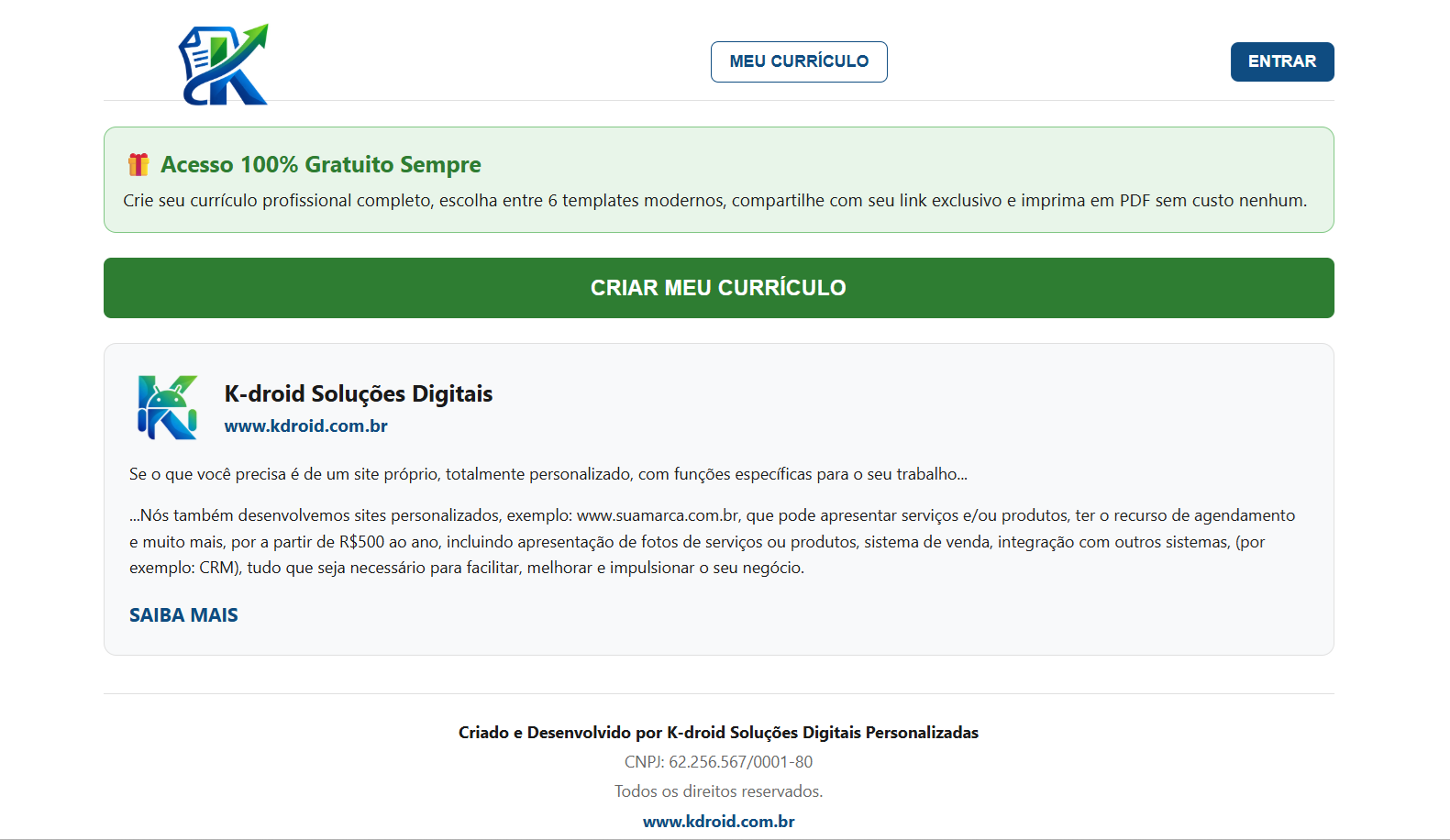Click 'Criado e Desenvolvido por K-droid' footer line
Image resolution: width=1450 pixels, height=840 pixels.
pos(719,733)
